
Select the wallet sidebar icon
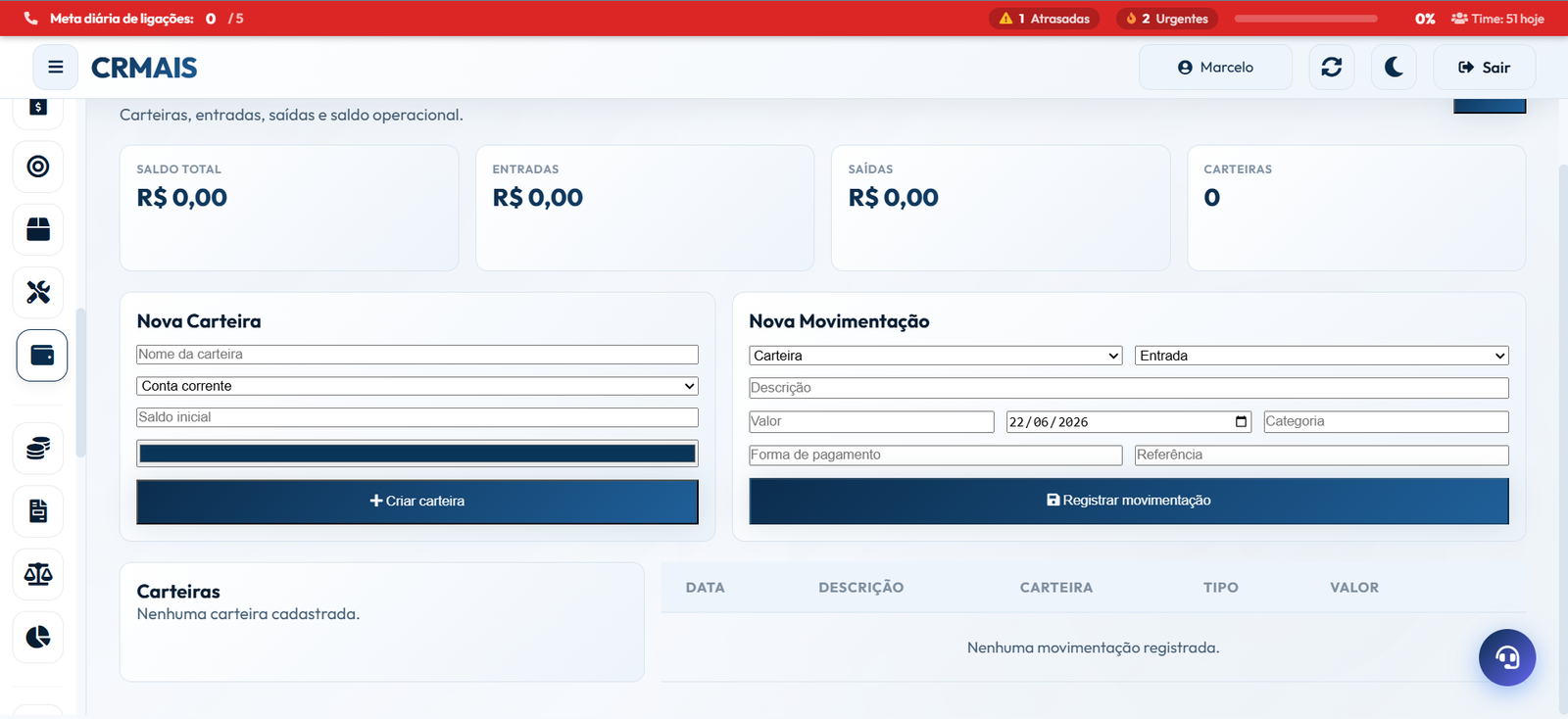(42, 355)
